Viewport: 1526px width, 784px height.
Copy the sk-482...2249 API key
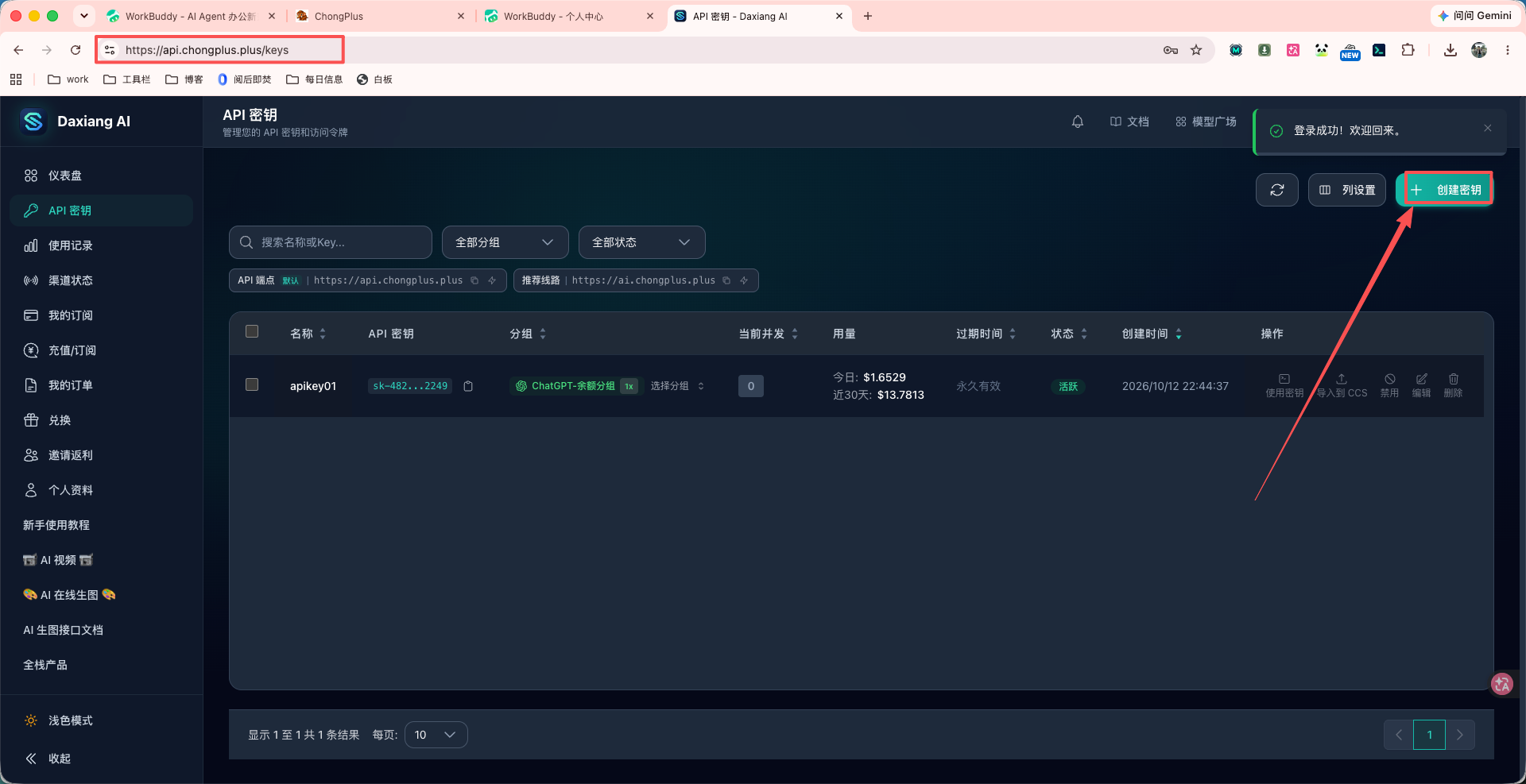[x=468, y=386]
